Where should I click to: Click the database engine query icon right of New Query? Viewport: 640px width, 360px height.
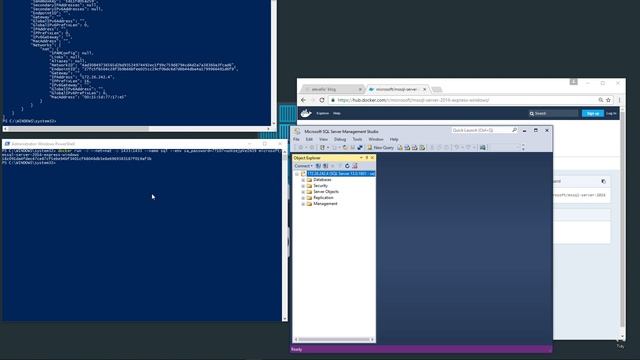[x=400, y=147]
